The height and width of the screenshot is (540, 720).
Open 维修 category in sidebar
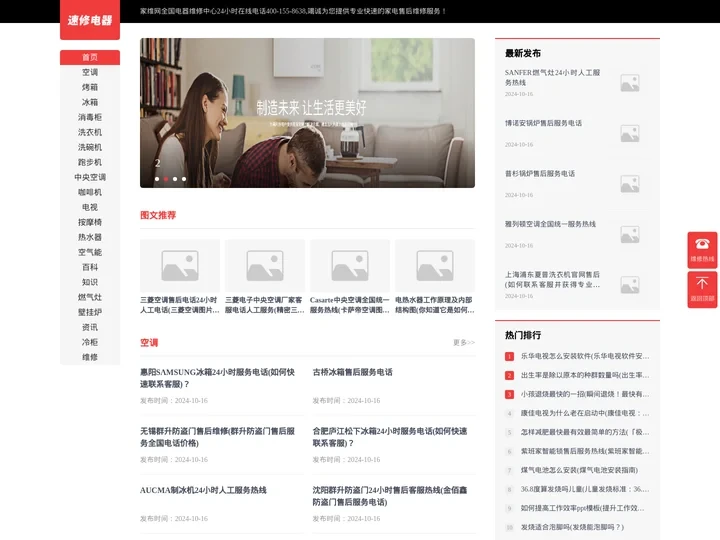pos(90,357)
